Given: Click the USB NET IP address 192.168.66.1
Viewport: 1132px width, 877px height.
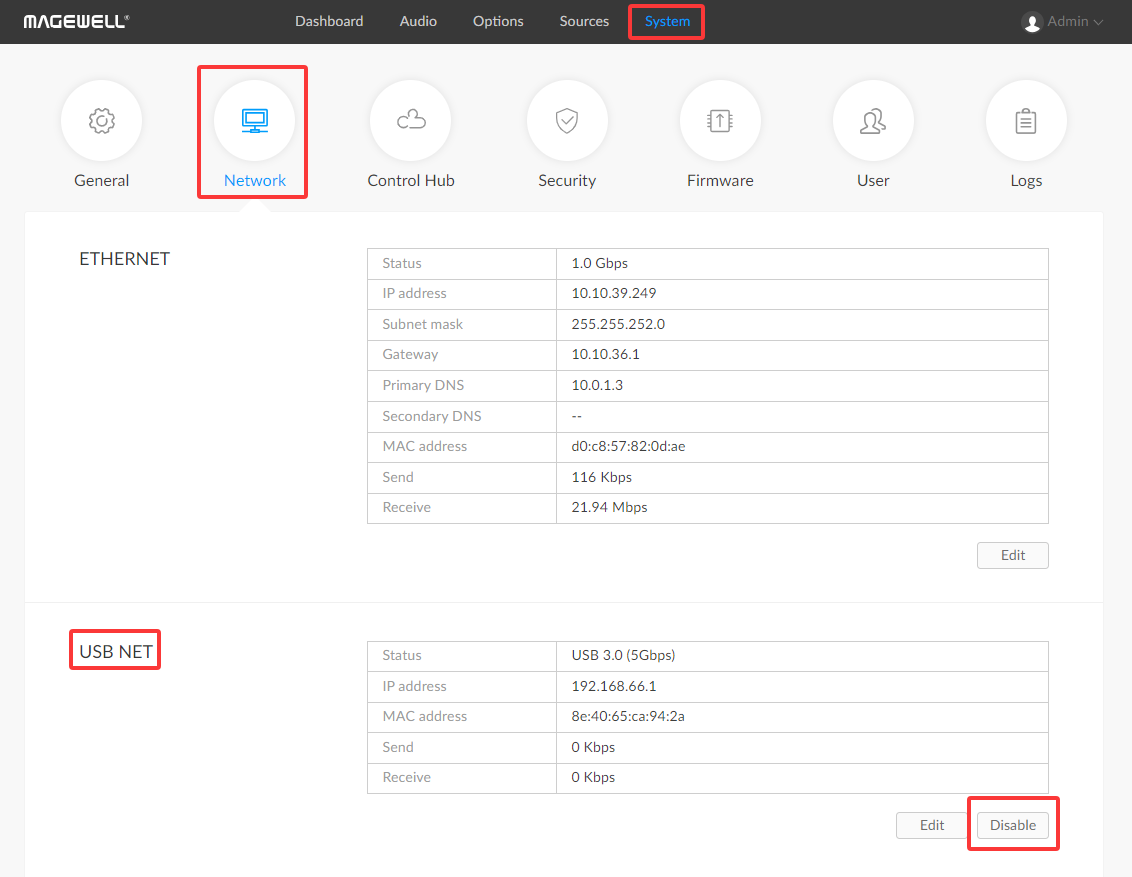Looking at the screenshot, I should pos(614,686).
